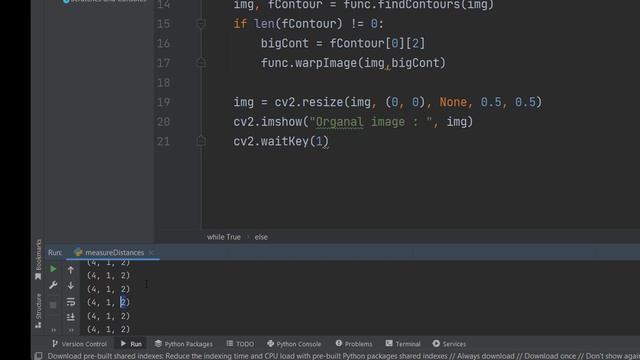Open the Structure tool window
640x360 pixels.
38,310
